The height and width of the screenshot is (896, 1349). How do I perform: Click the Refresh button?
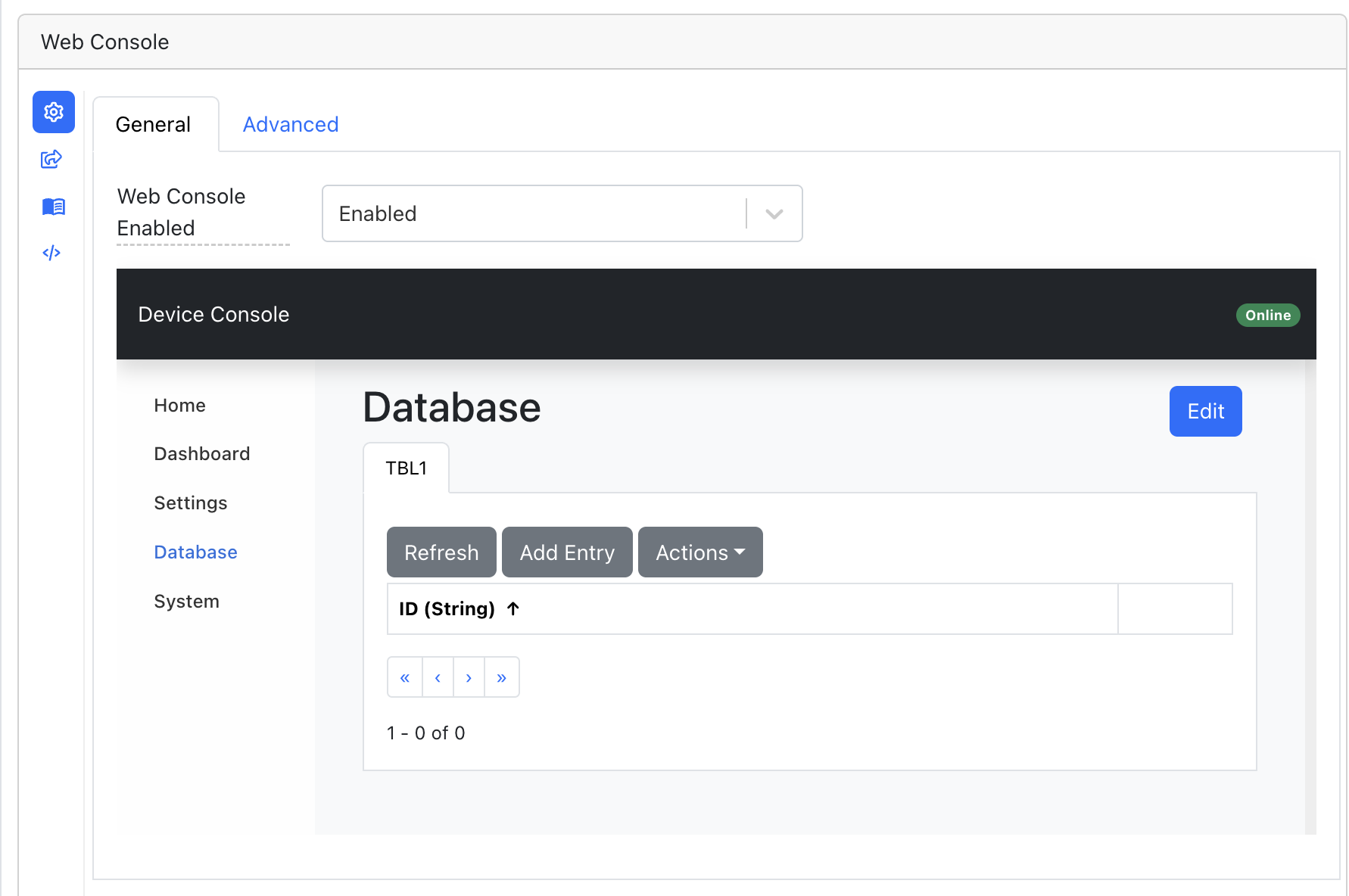coord(441,552)
